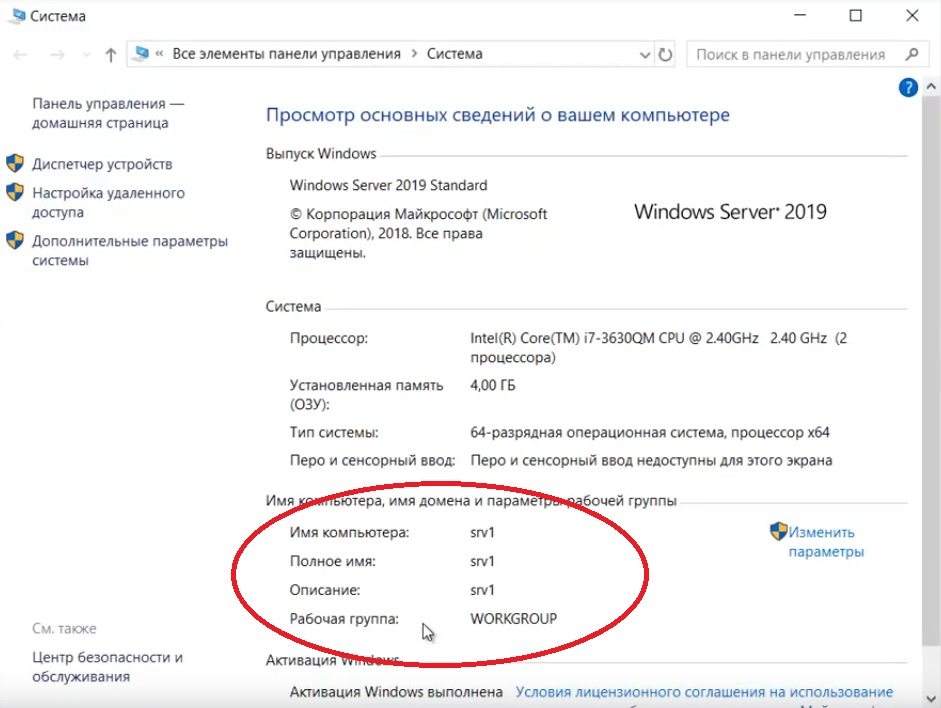The width and height of the screenshot is (941, 708).
Task: Go up one level with Up arrow
Action: coord(110,54)
